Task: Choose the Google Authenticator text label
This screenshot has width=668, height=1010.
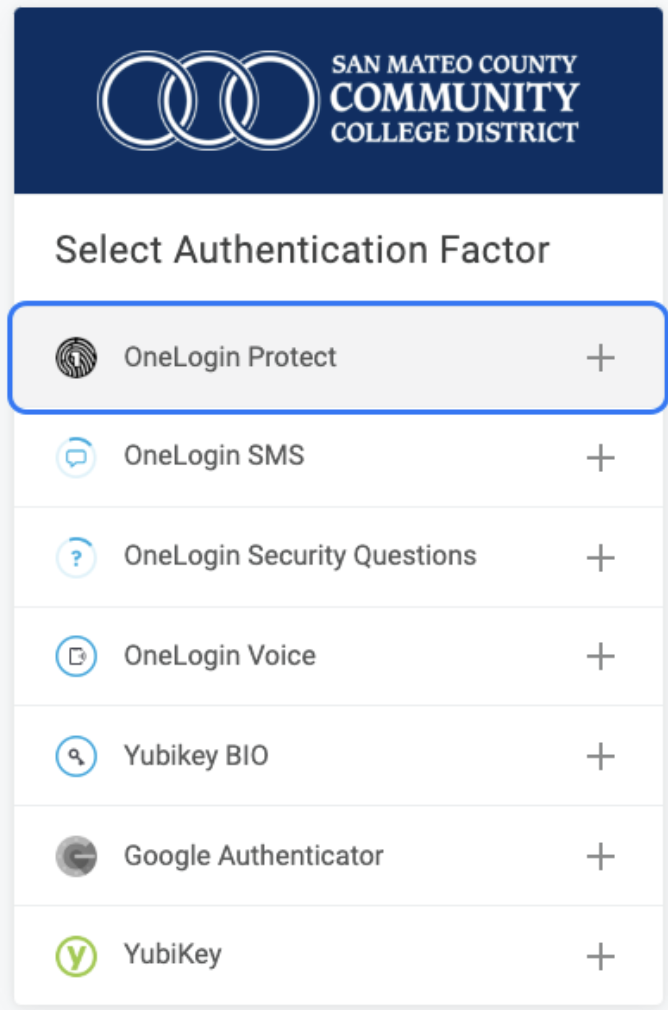Action: (254, 856)
